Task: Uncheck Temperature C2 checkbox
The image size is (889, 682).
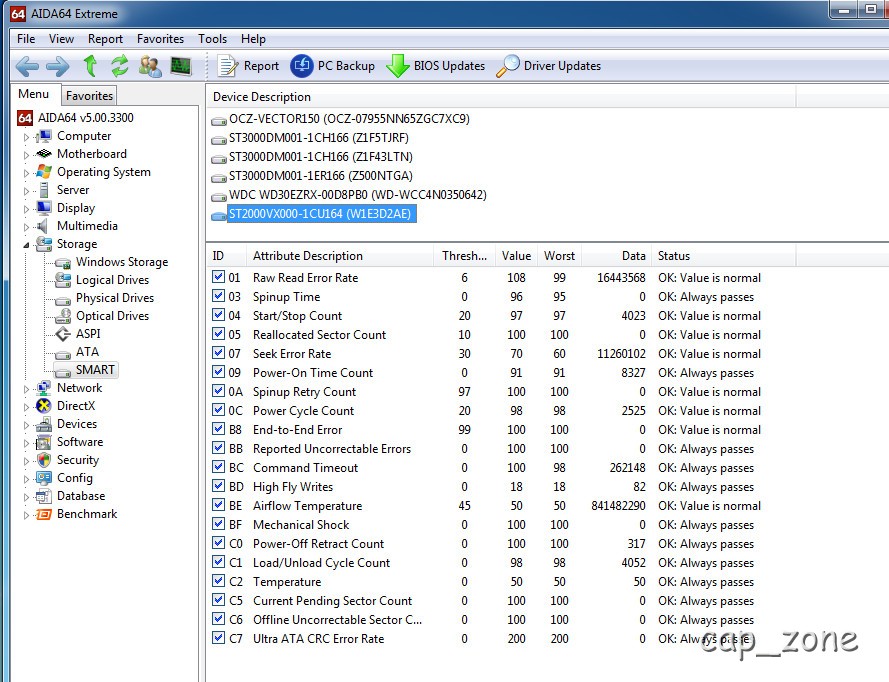Action: tap(218, 581)
